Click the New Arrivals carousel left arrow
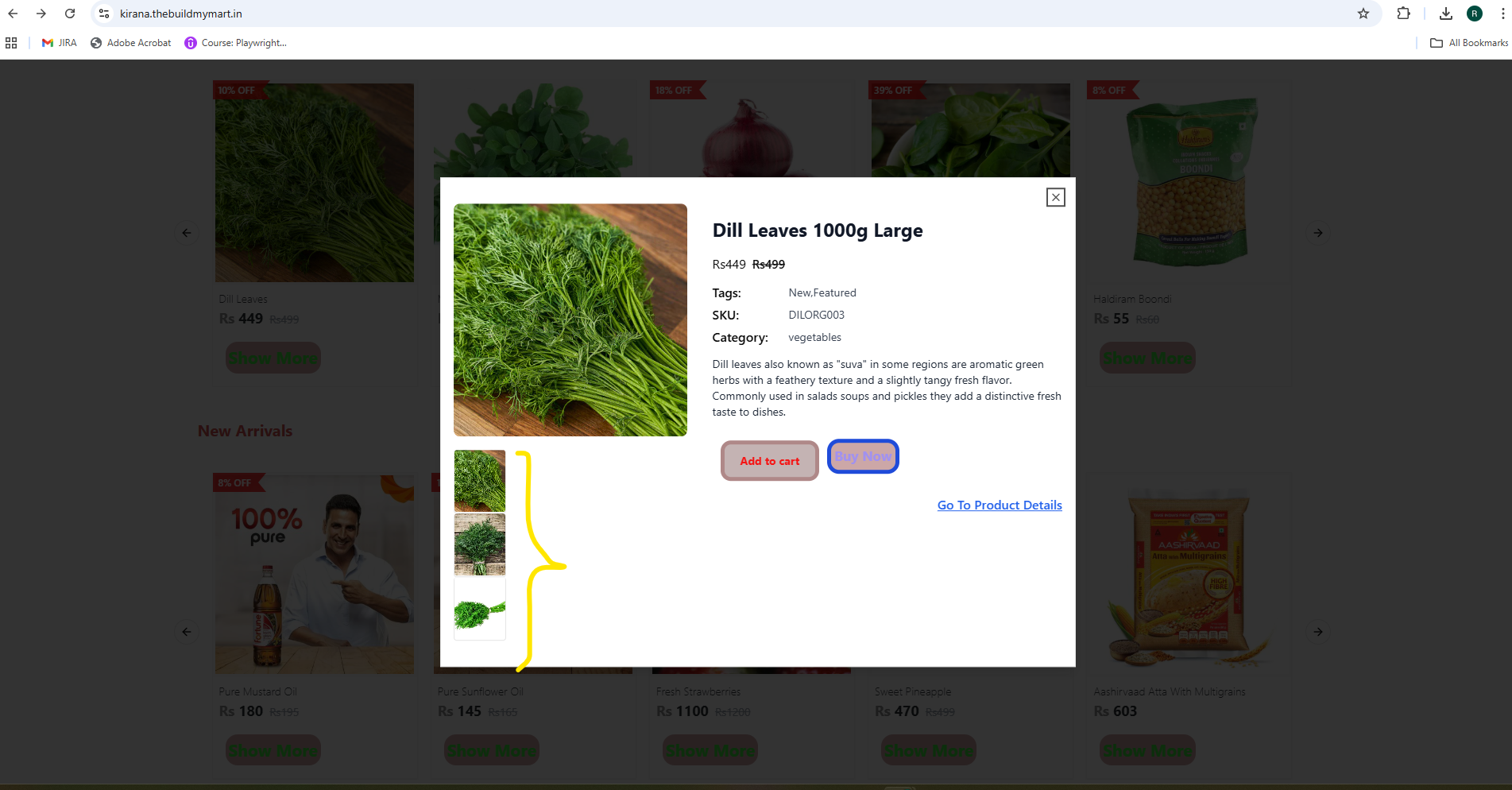This screenshot has height=790, width=1512. tap(187, 632)
